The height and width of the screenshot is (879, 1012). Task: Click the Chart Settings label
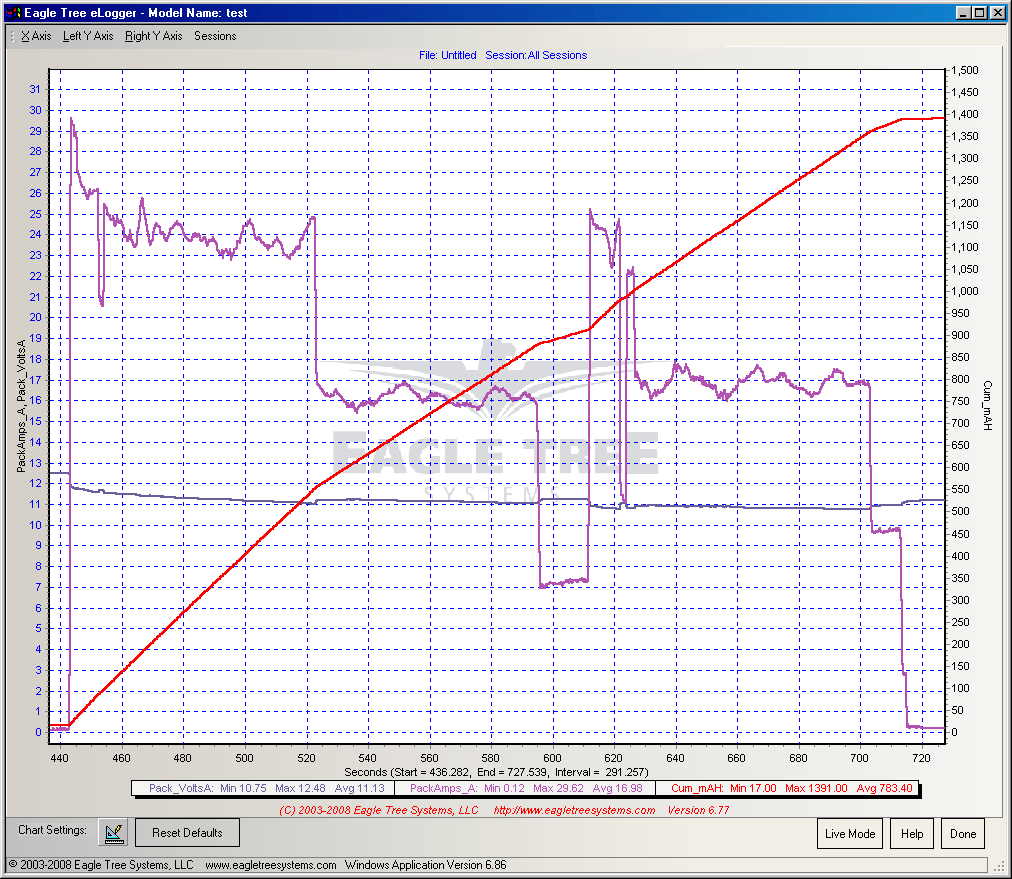click(52, 830)
